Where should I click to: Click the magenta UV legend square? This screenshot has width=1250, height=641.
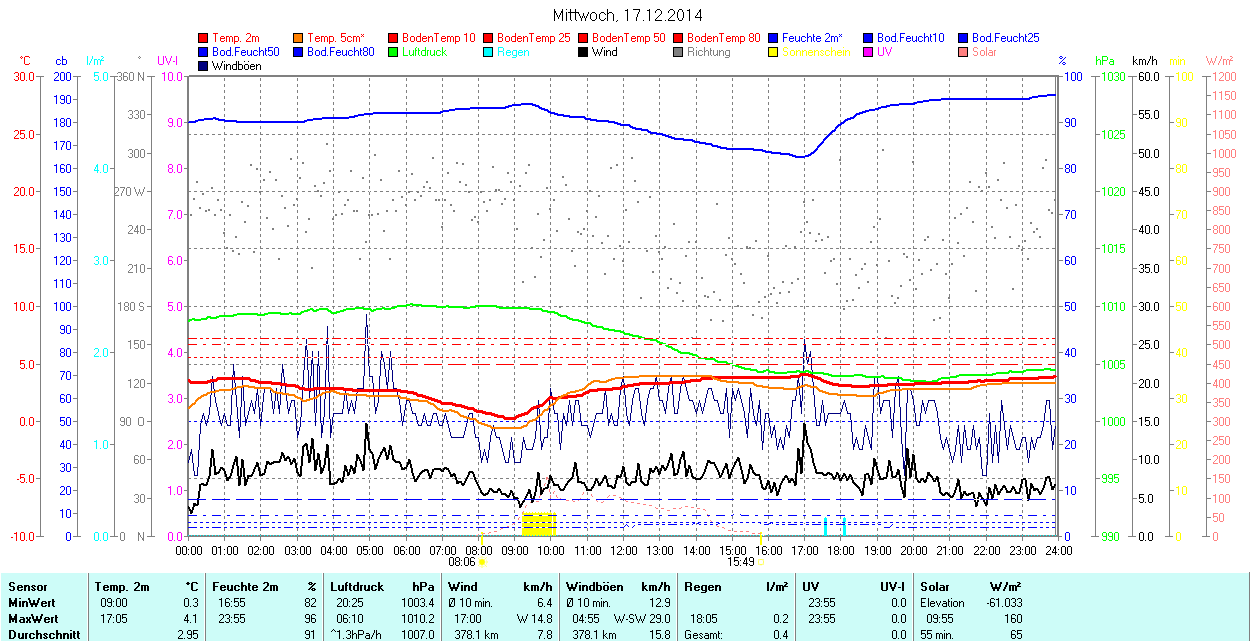tap(869, 52)
